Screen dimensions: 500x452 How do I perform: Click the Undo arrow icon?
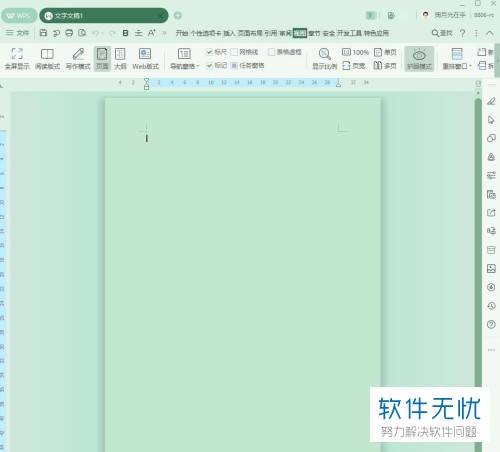[96, 33]
